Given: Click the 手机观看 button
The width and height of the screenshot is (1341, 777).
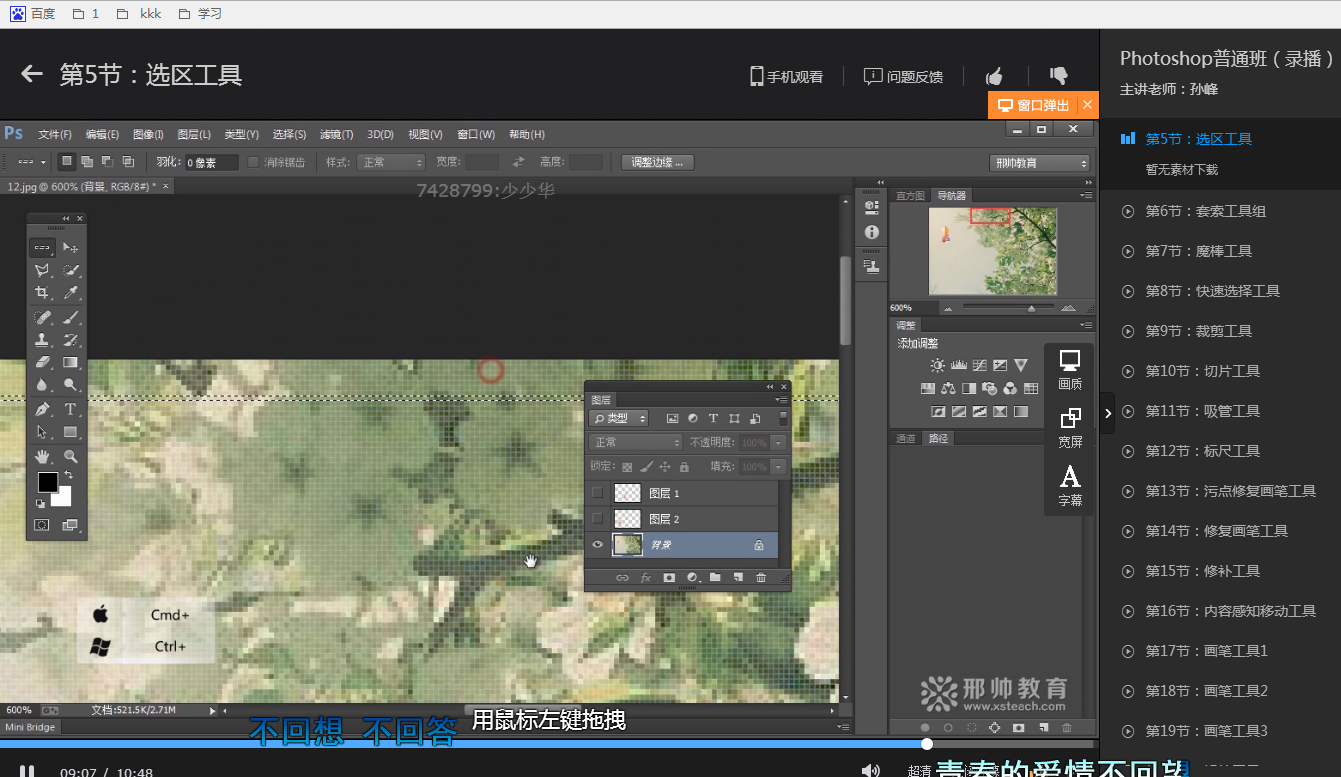Looking at the screenshot, I should coord(787,76).
